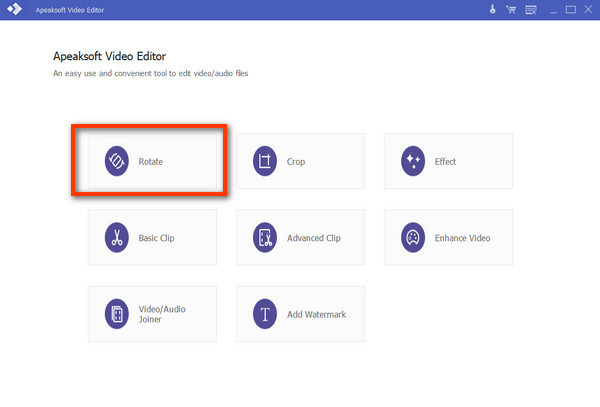
Task: Open the Enhance Video label
Action: click(x=462, y=238)
